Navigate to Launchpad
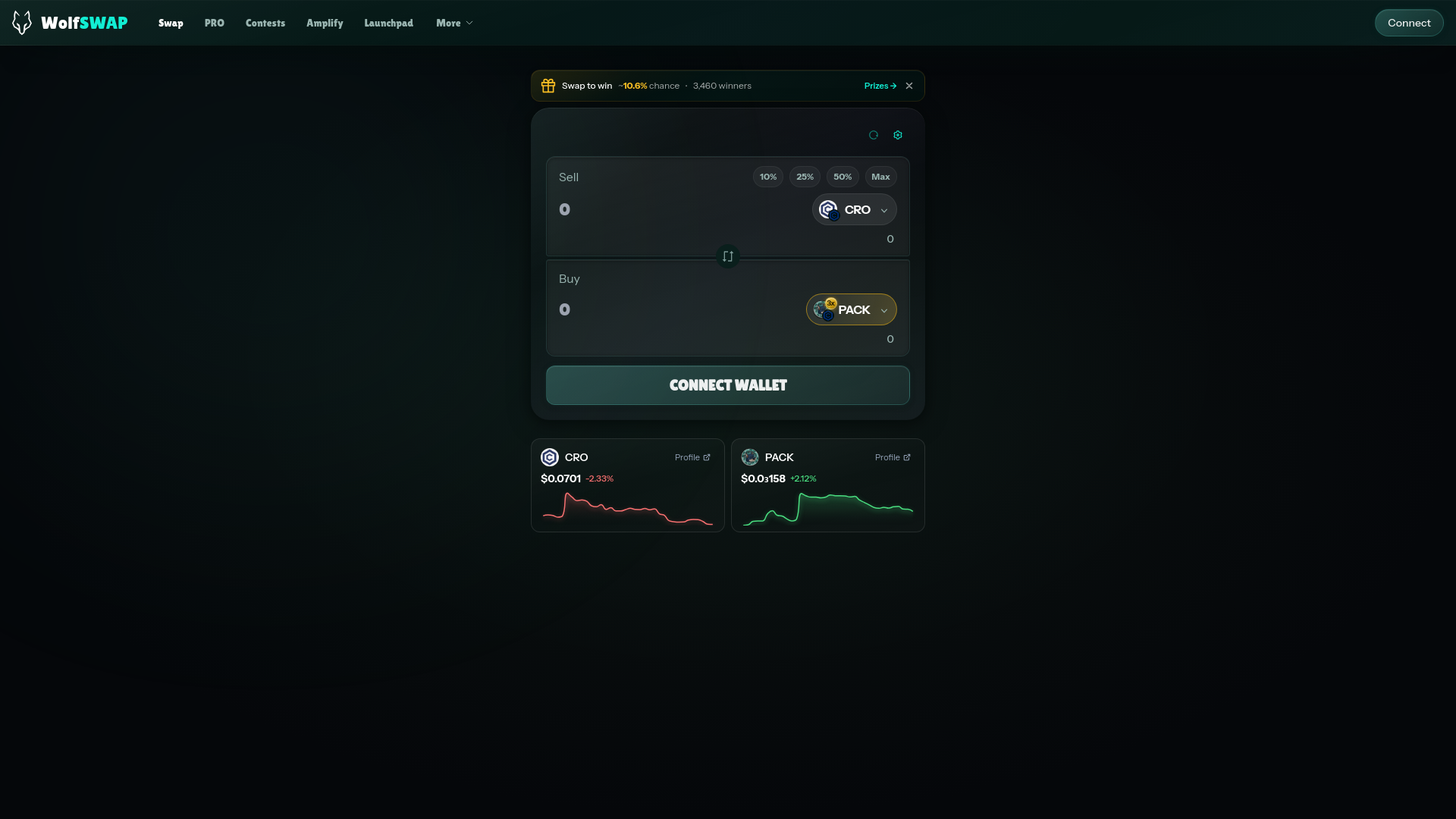This screenshot has height=819, width=1456. click(x=388, y=23)
